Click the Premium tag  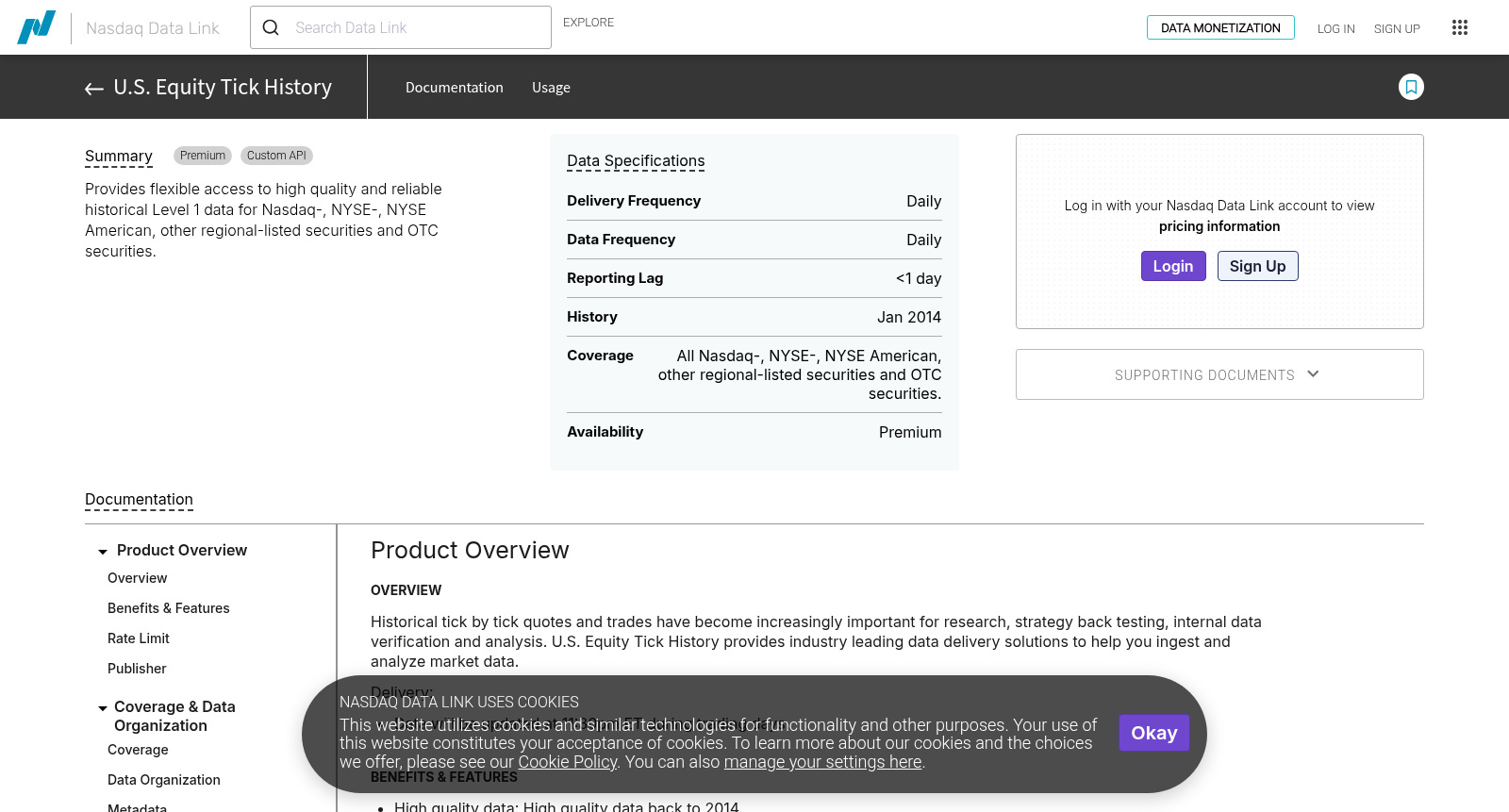click(x=203, y=156)
